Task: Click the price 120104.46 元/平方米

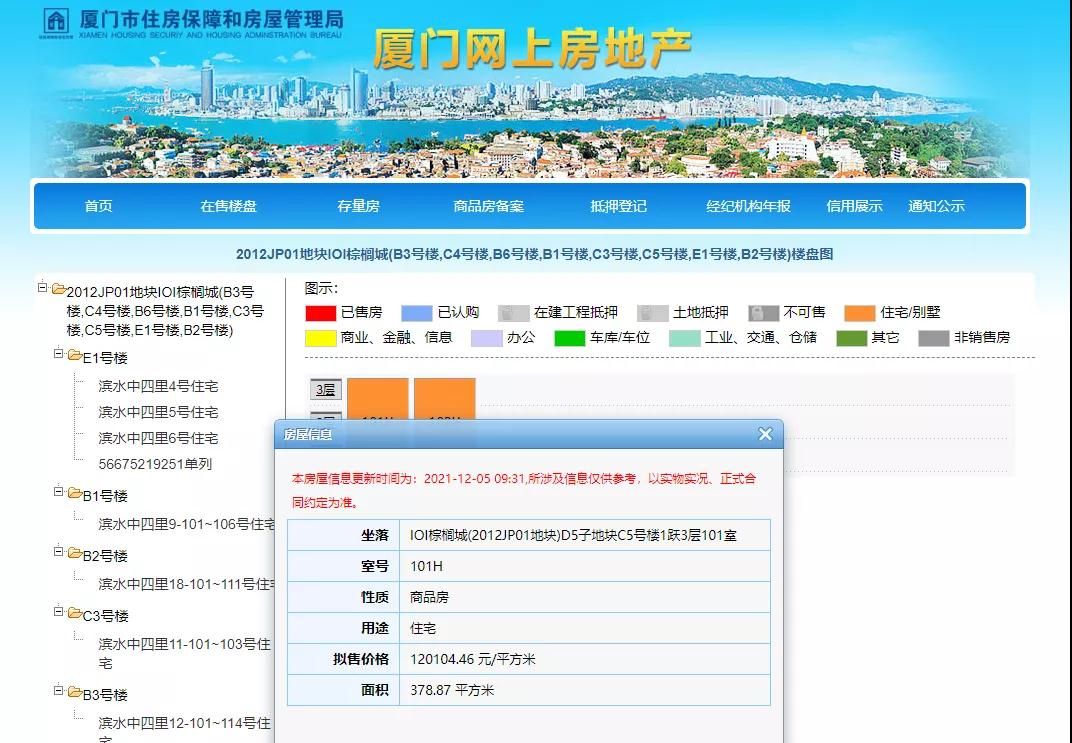Action: pos(473,659)
